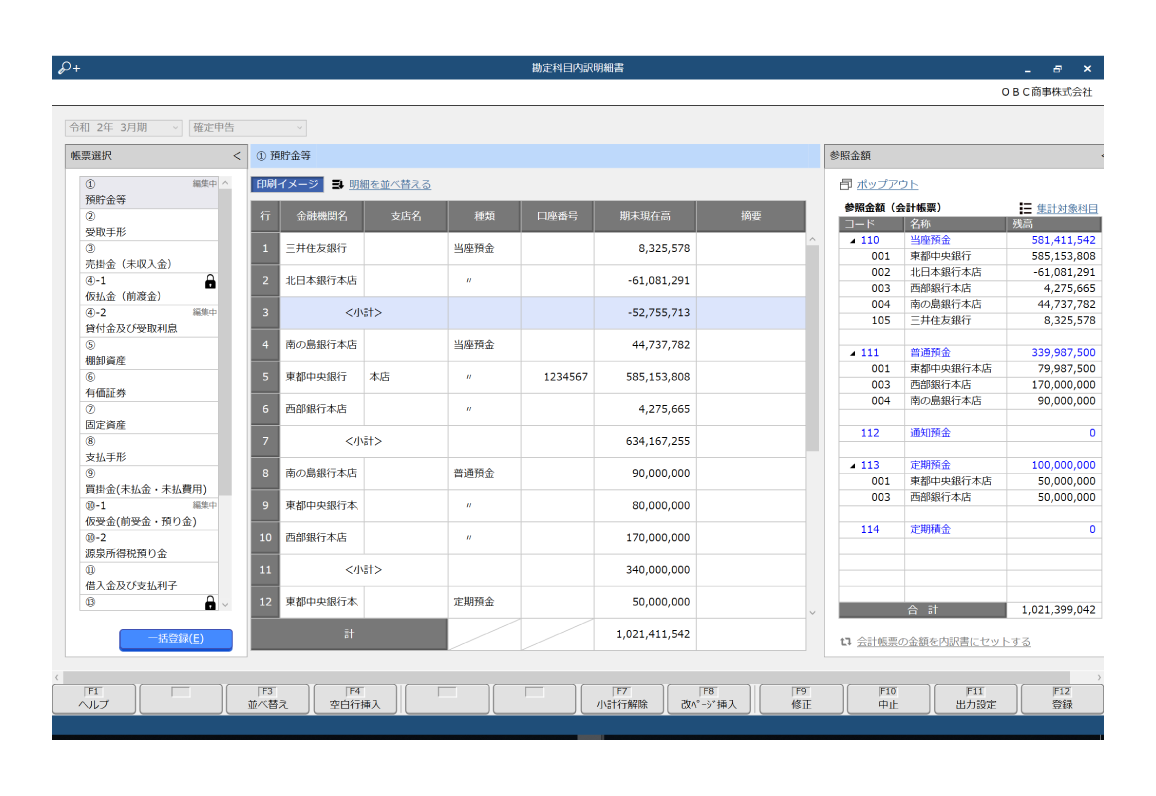Image resolution: width=1156 pixels, height=796 pixels.
Task: Collapse the 参照金額 panel arrow
Action: [1101, 156]
